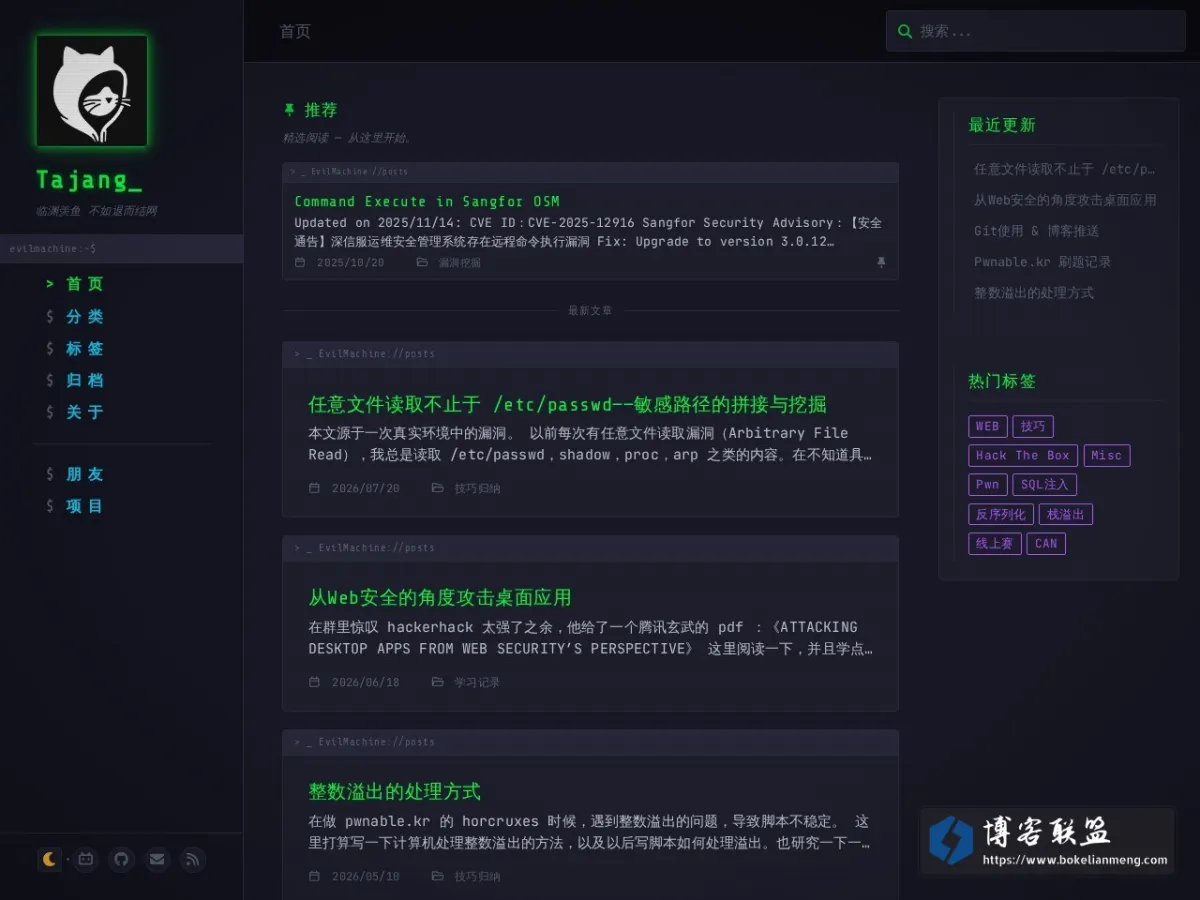
Task: Open recent update 任意文件读取不止于 /etc/p…
Action: [x=1064, y=169]
